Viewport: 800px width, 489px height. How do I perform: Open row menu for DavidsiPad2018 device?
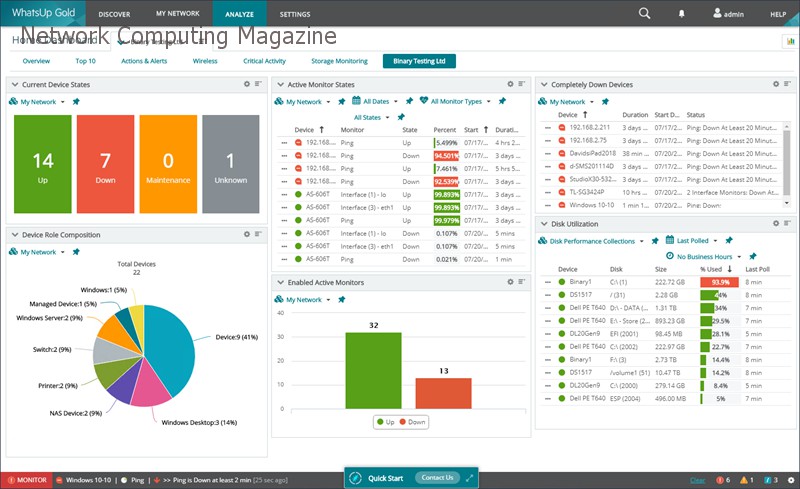tap(547, 154)
